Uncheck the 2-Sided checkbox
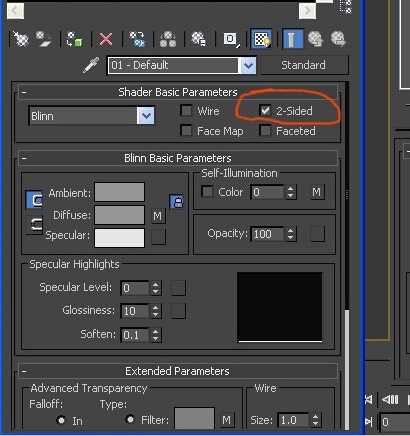The width and height of the screenshot is (410, 436). tap(265, 110)
